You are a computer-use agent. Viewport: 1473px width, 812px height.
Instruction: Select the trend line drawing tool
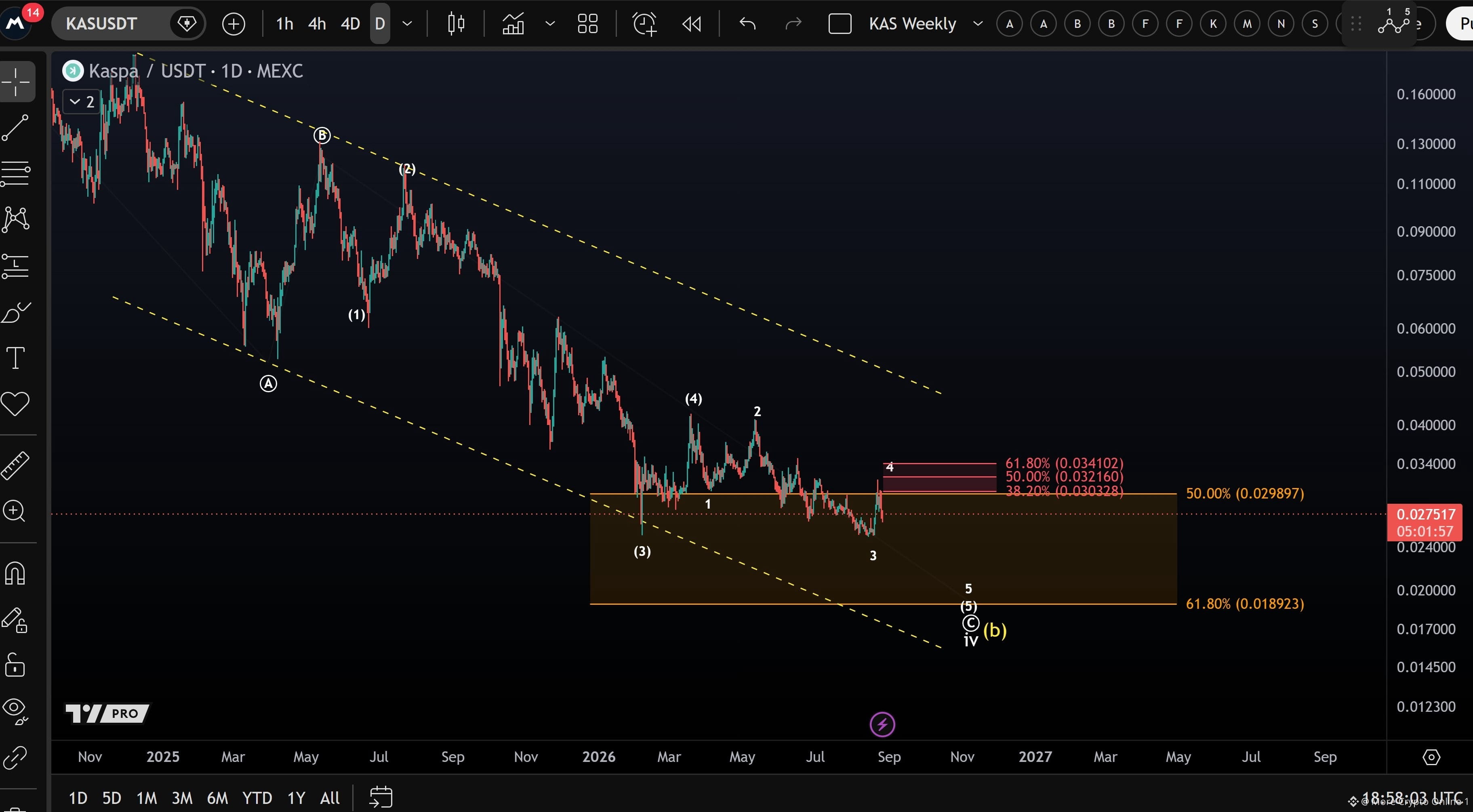pos(16,127)
